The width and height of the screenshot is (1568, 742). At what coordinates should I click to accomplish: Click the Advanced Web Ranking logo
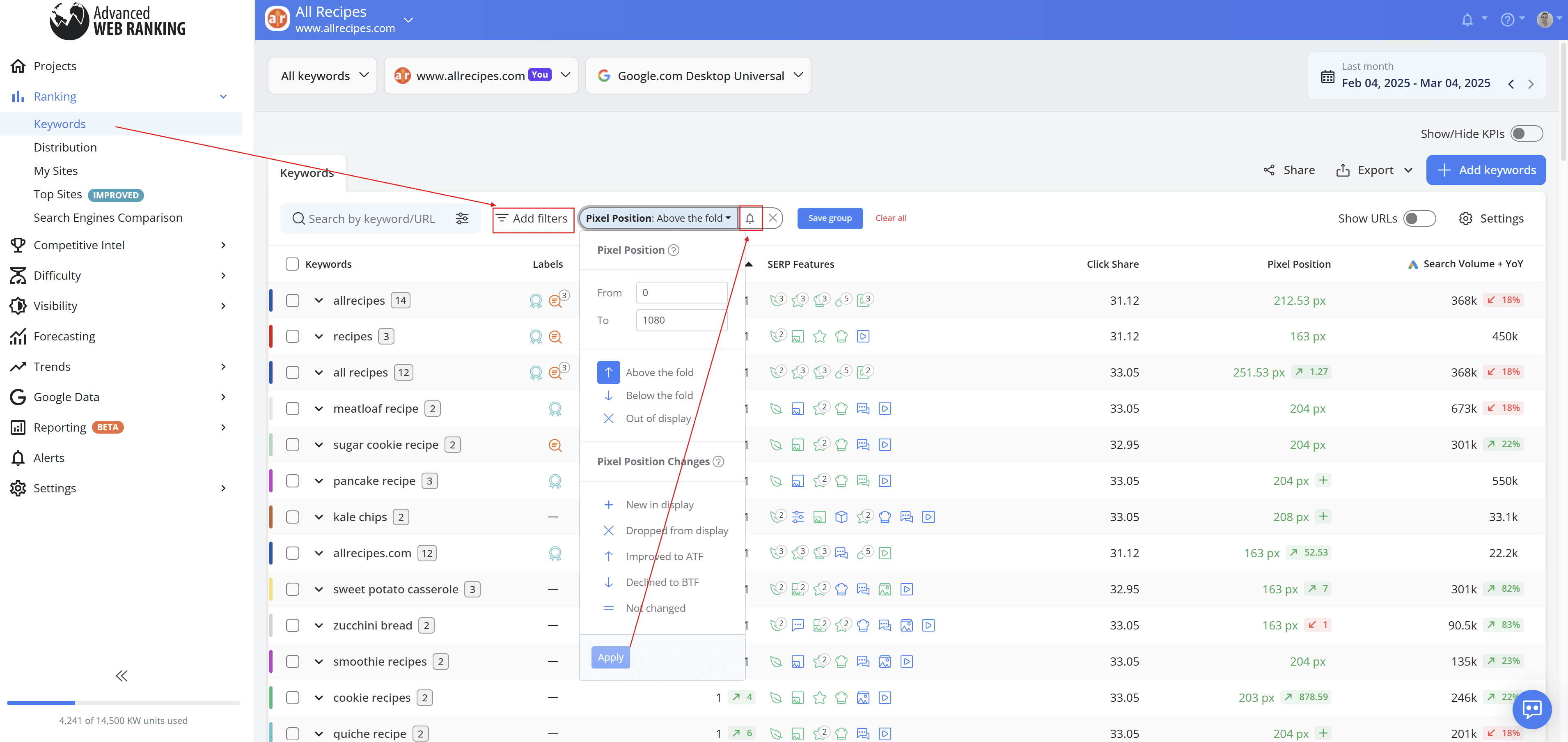pos(117,21)
